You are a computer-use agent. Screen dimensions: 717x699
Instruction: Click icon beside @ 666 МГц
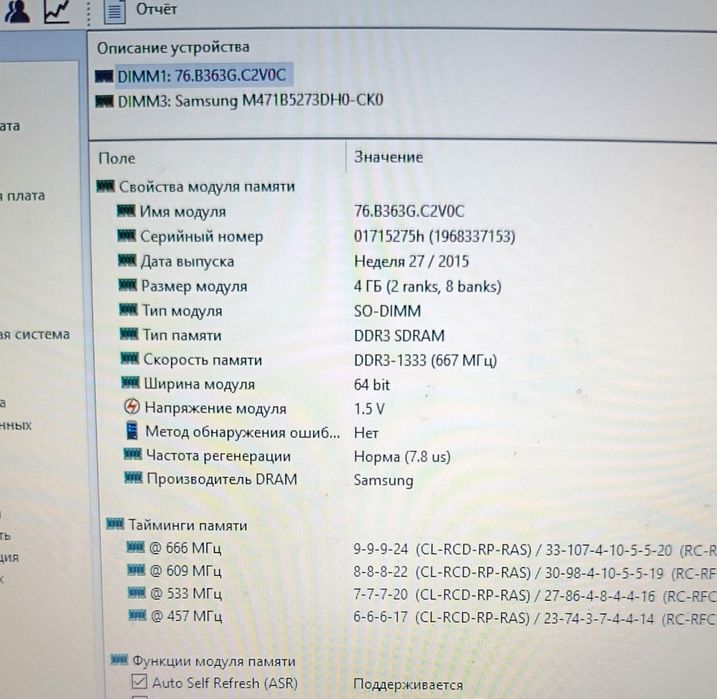pos(135,547)
